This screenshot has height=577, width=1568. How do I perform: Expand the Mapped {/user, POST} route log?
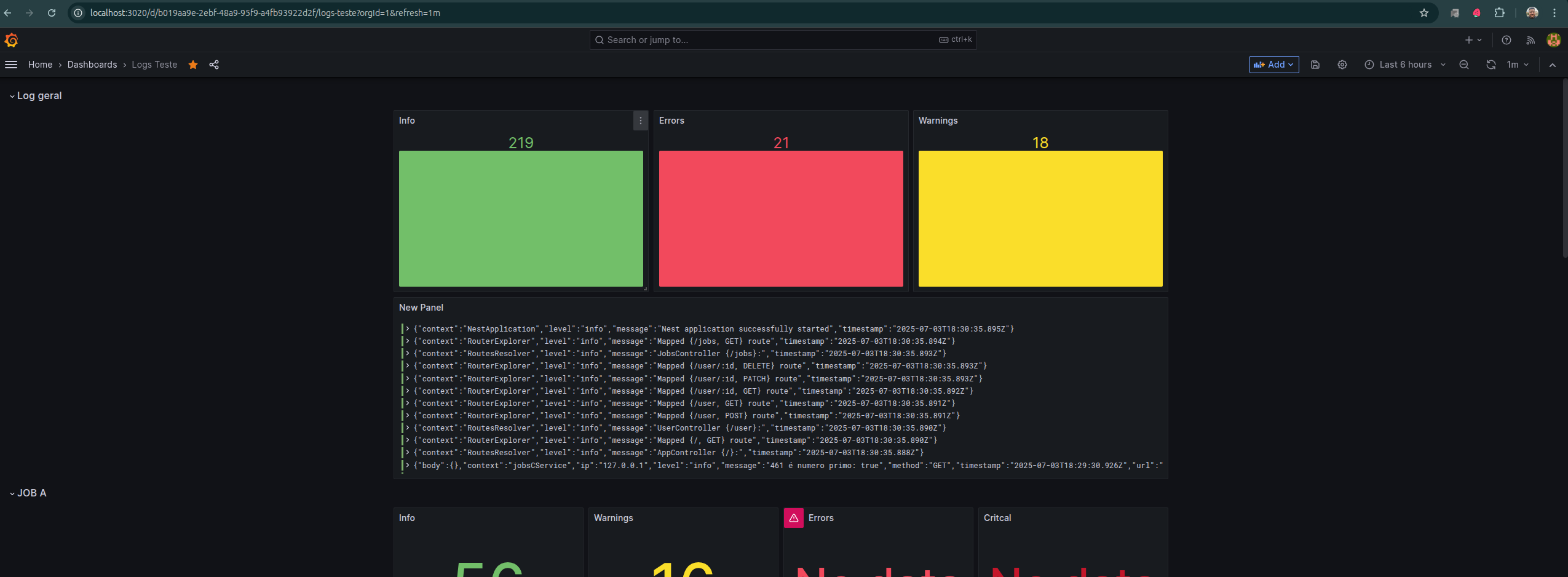(x=407, y=416)
